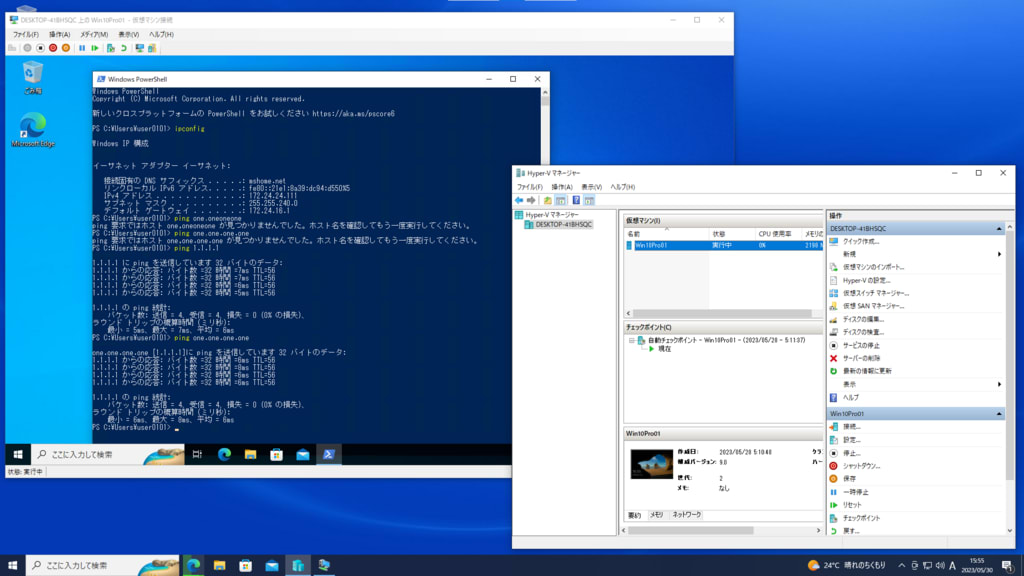Screen dimensions: 1024x576
Task: Click the Turn Off (stop) icon in VM connection toolbar
Action: [40, 48]
